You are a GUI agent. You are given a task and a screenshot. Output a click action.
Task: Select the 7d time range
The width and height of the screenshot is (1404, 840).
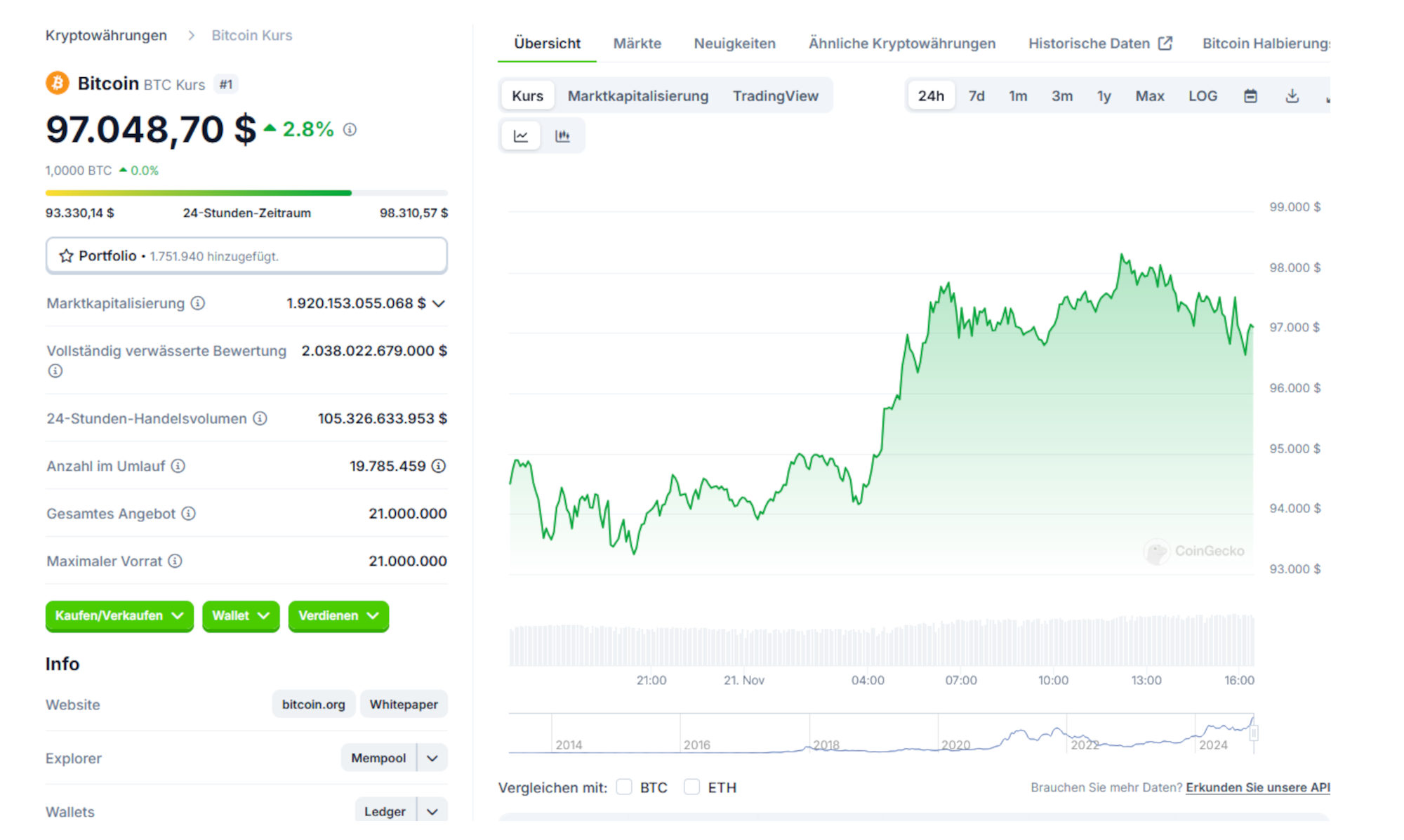976,96
